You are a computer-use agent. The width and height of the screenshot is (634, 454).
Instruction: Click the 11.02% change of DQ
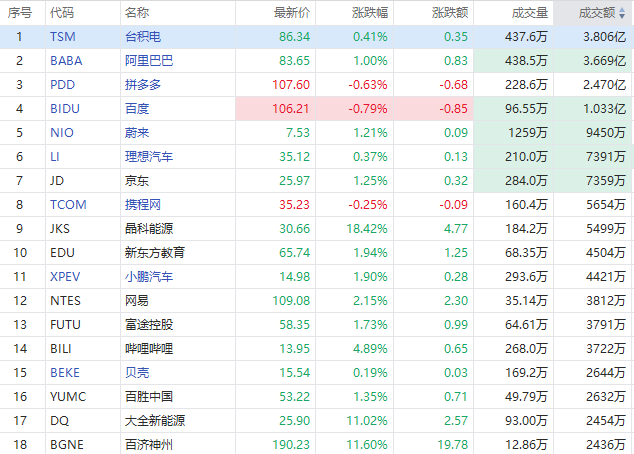(x=367, y=420)
